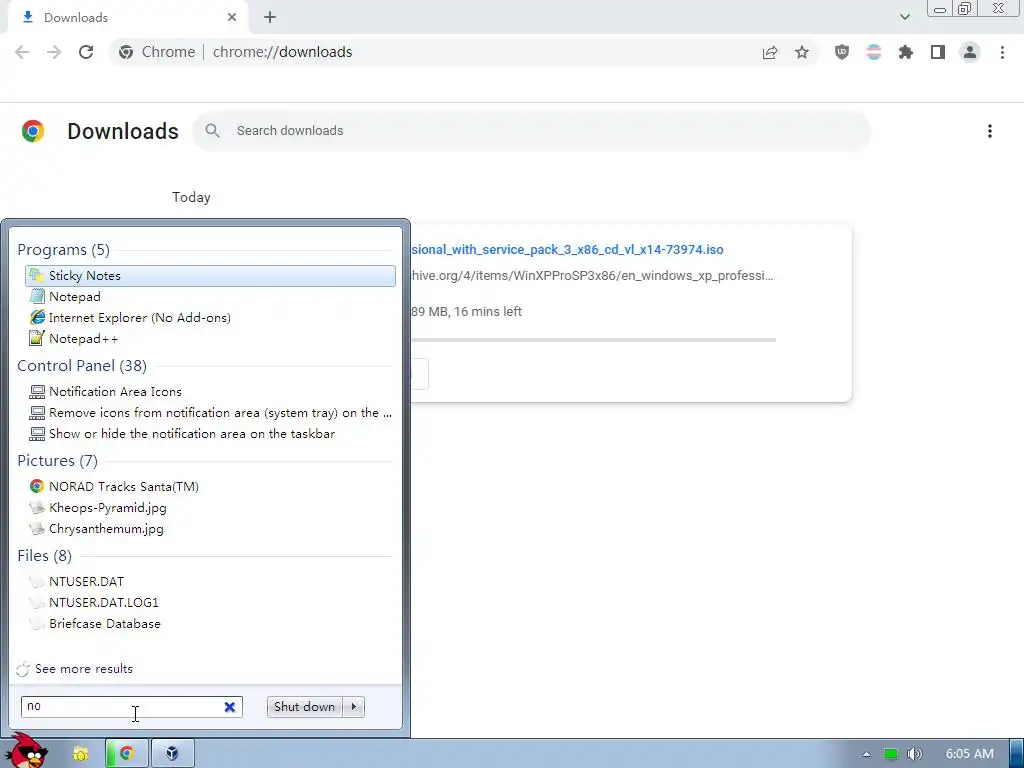Click the Shut down button
Viewport: 1024px width, 768px height.
(x=304, y=707)
